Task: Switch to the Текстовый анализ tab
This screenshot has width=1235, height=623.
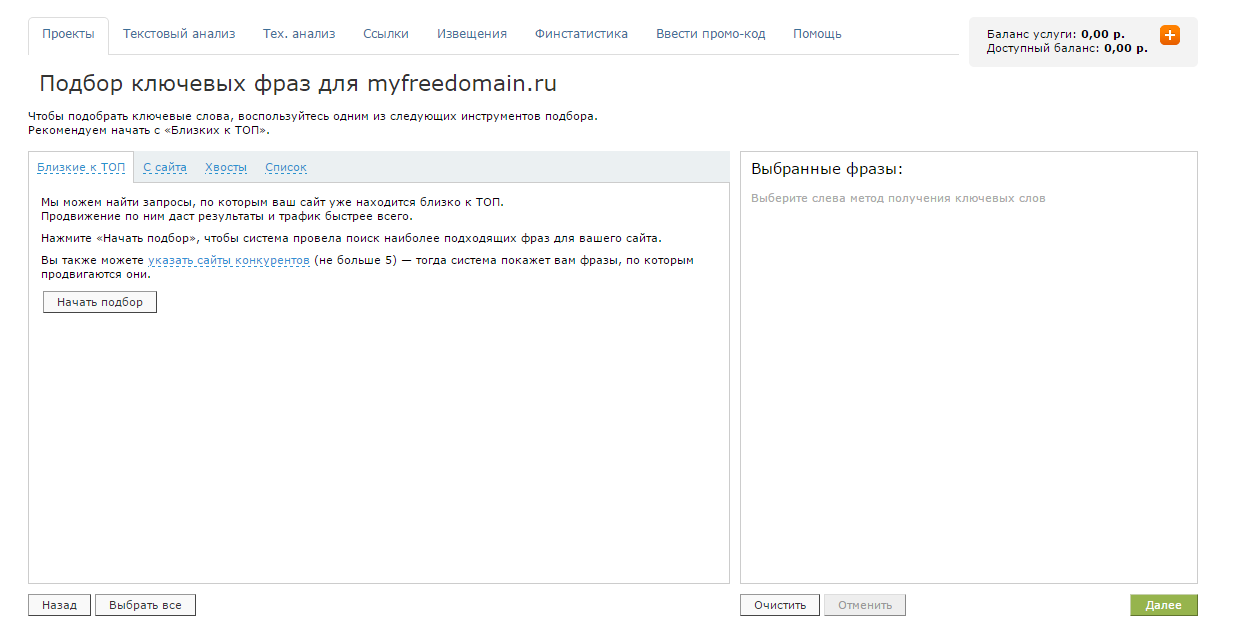Action: click(179, 34)
